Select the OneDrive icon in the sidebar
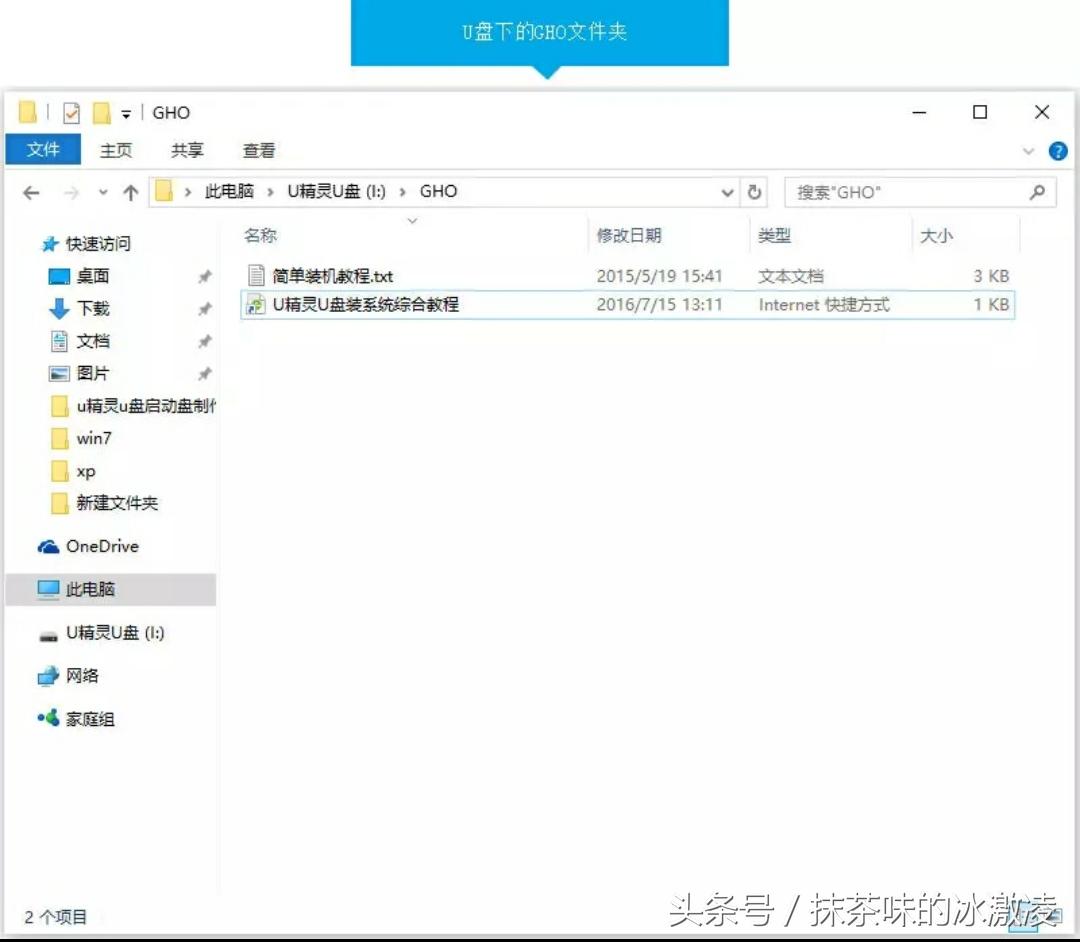This screenshot has width=1080, height=942. coord(47,546)
